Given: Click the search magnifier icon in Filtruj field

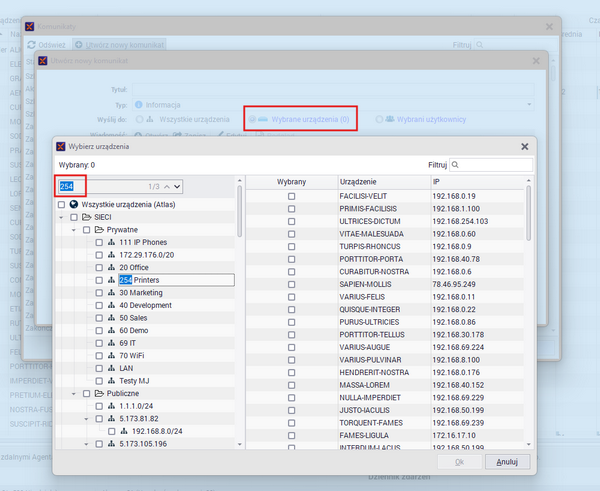Looking at the screenshot, I should point(455,165).
